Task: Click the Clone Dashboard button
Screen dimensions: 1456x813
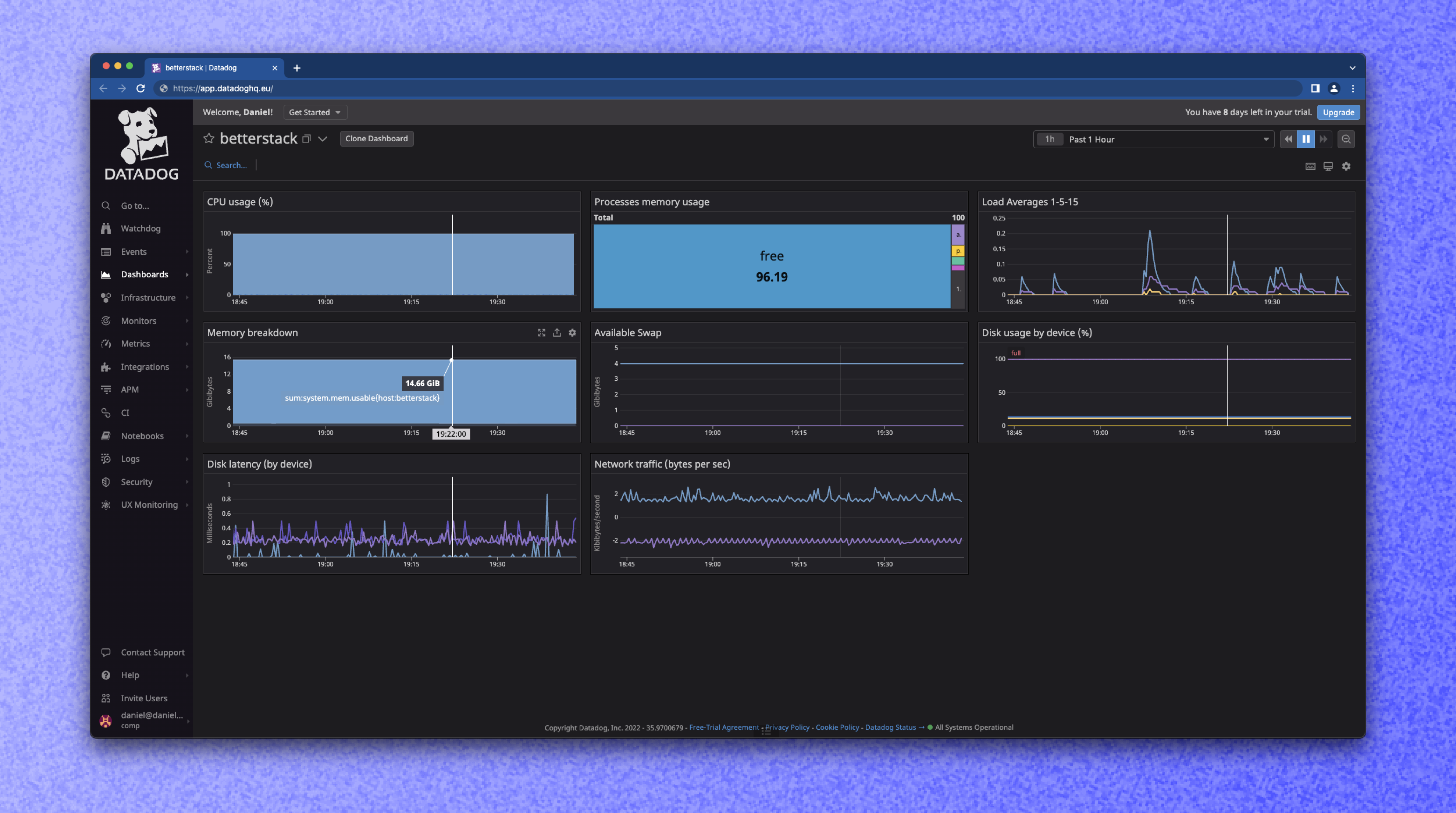Action: tap(377, 139)
